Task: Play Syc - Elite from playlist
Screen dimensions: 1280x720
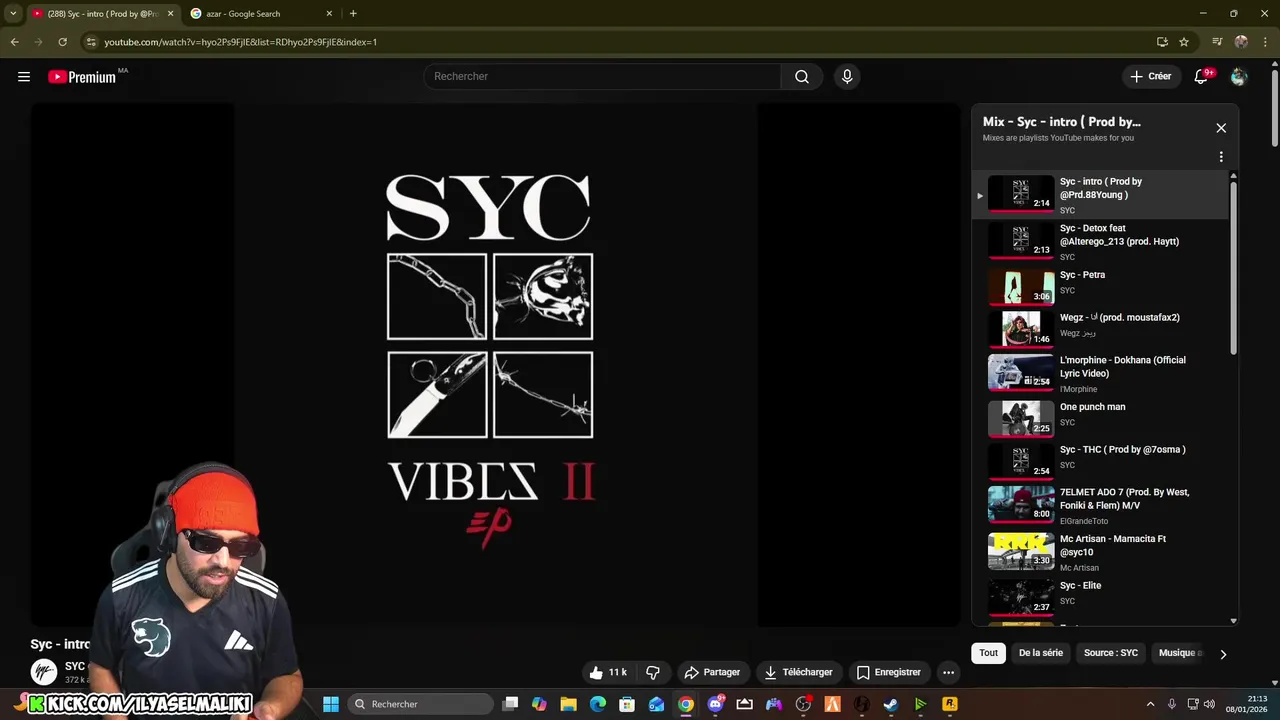Action: (1100, 596)
